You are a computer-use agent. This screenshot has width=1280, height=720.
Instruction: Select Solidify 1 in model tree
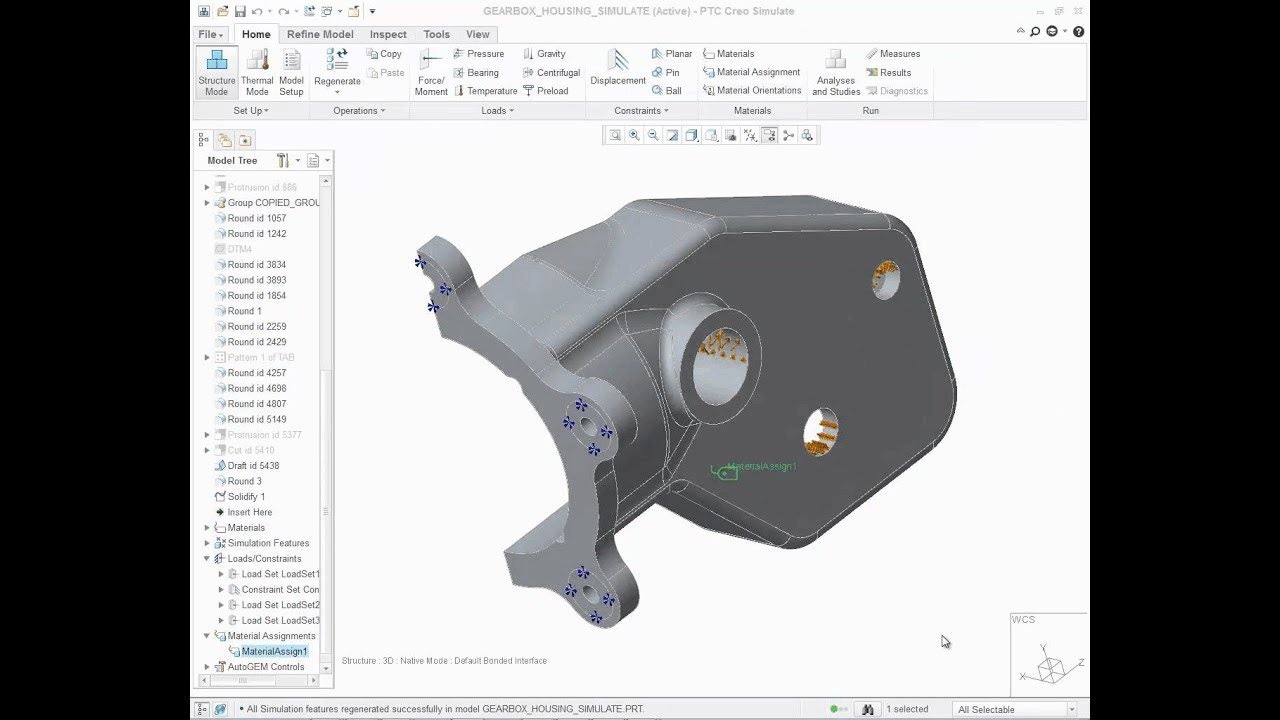246,497
